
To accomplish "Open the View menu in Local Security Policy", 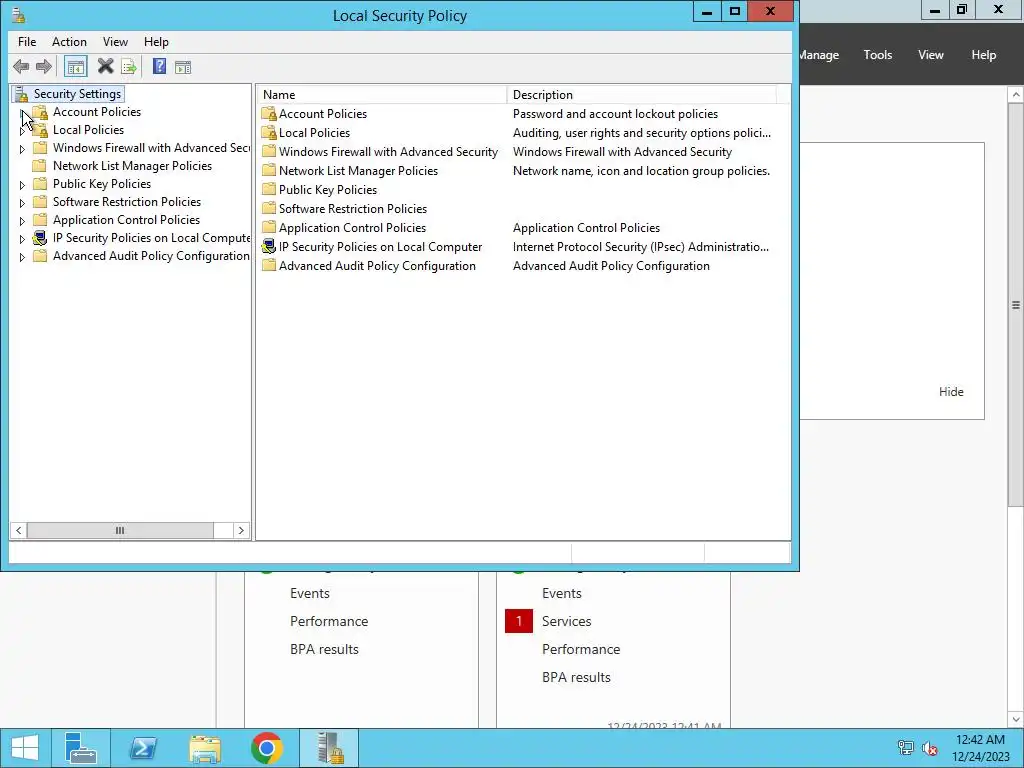I will click(x=115, y=42).
